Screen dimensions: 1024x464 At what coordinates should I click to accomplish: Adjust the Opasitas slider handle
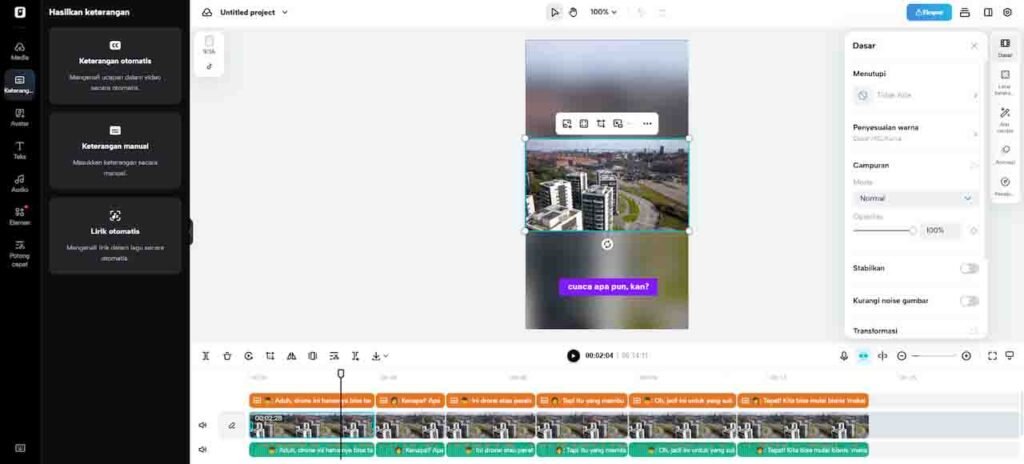click(912, 230)
